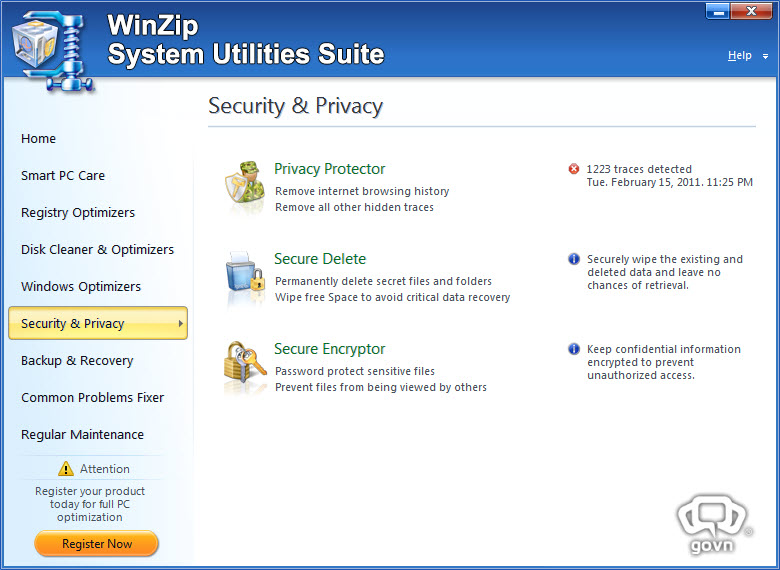Click the yellow Attention warning icon

click(x=66, y=469)
